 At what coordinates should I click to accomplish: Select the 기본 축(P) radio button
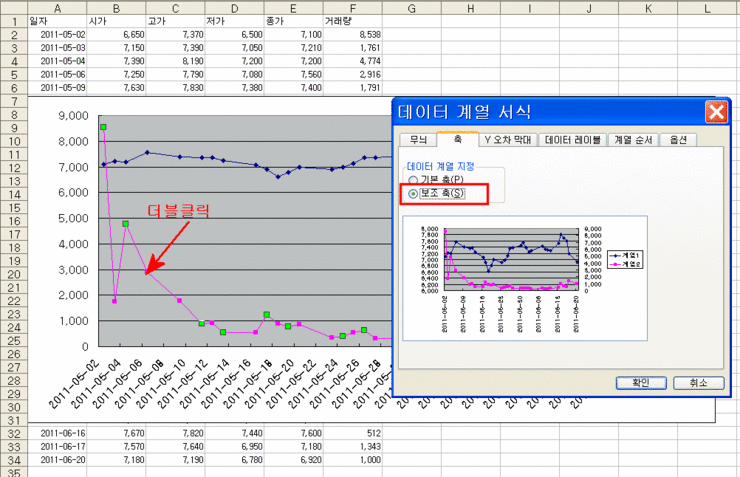pyautogui.click(x=412, y=179)
